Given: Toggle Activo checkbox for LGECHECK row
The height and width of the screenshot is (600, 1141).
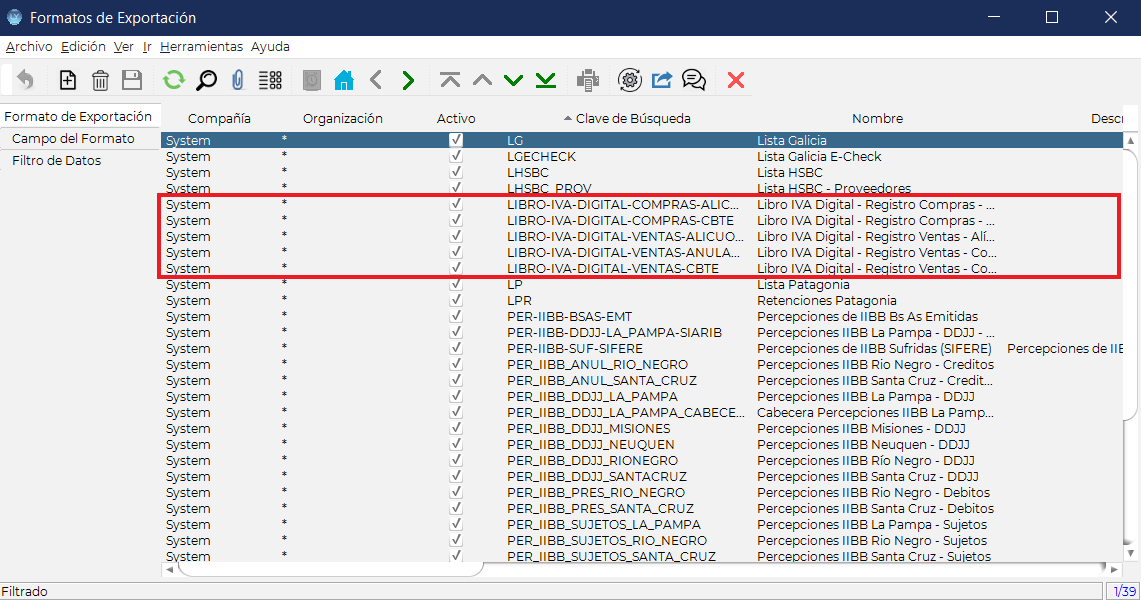Looking at the screenshot, I should pyautogui.click(x=456, y=156).
